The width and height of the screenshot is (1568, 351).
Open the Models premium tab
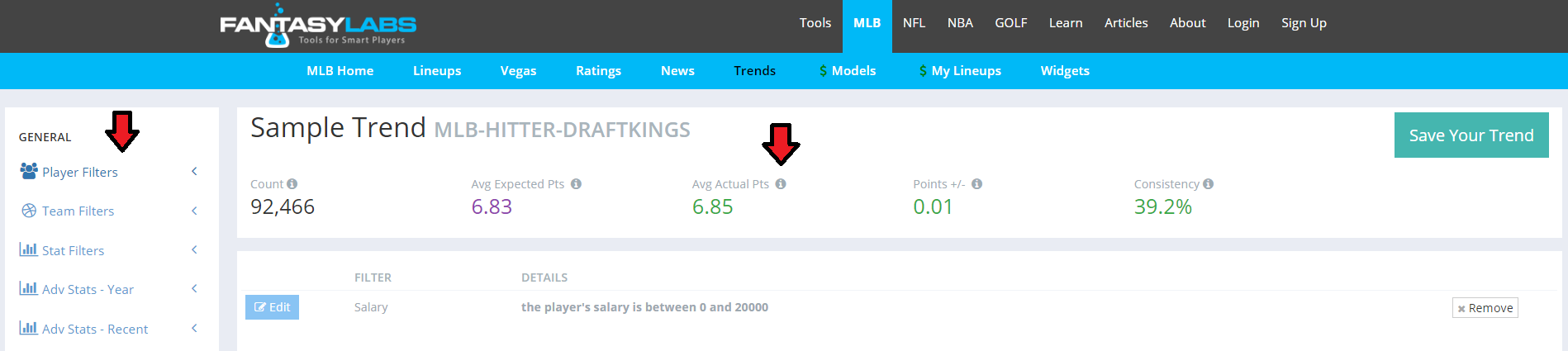pyautogui.click(x=848, y=71)
